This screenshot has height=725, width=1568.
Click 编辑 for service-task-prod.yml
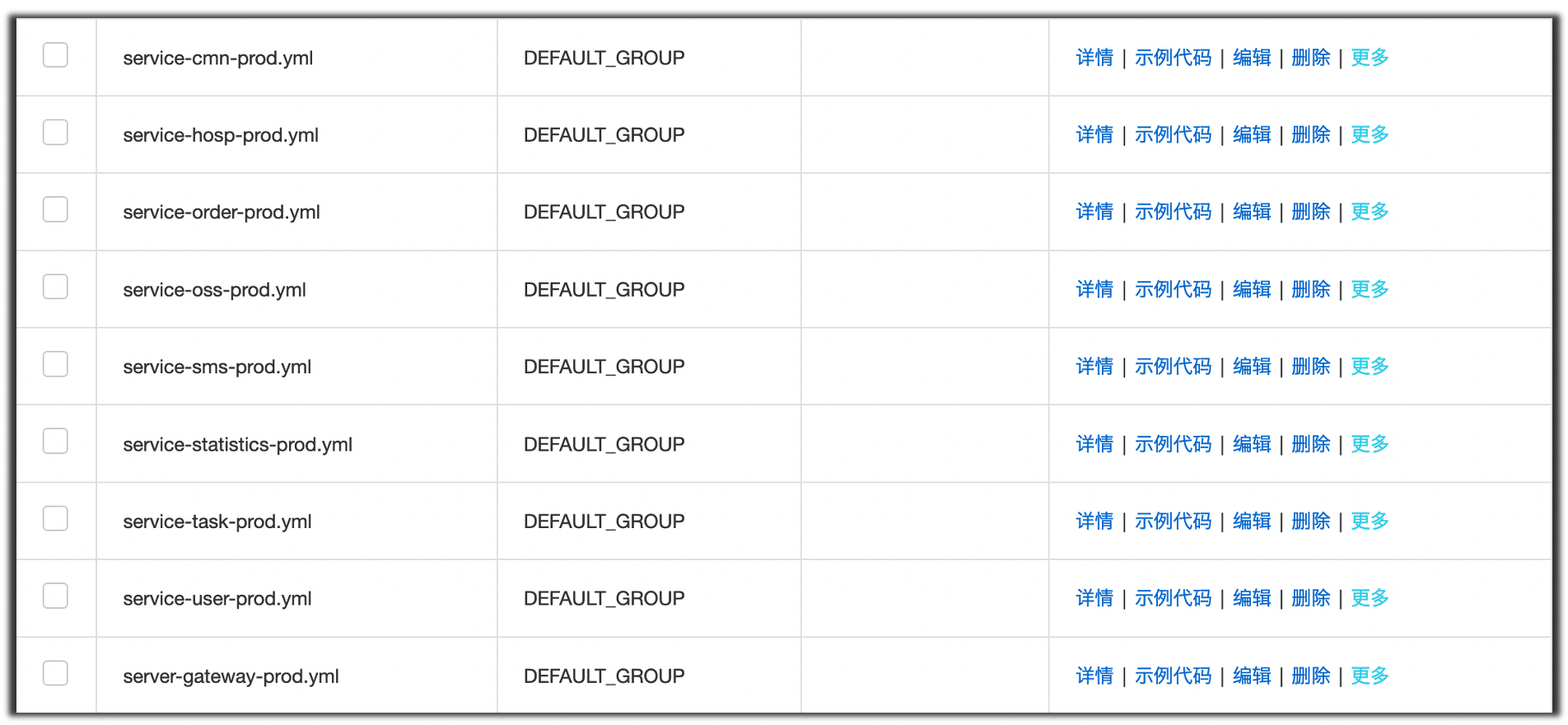click(1252, 522)
